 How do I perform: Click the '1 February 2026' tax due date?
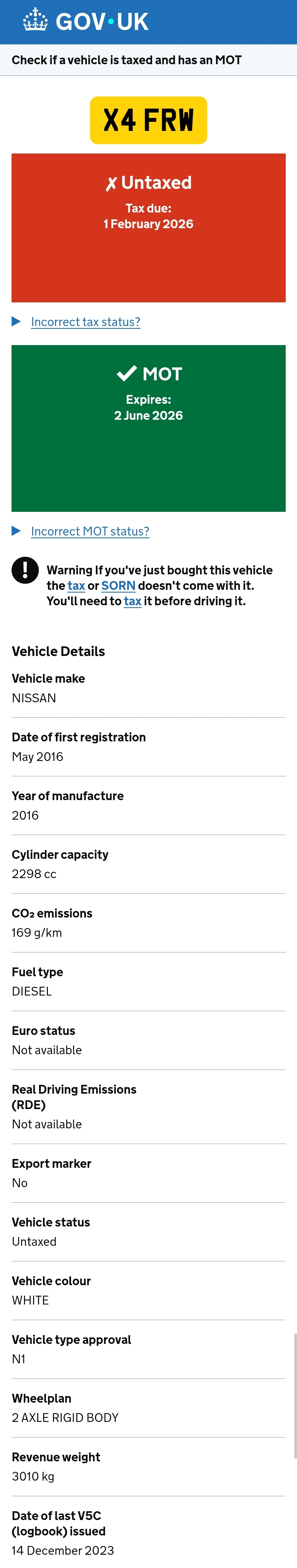(x=148, y=224)
